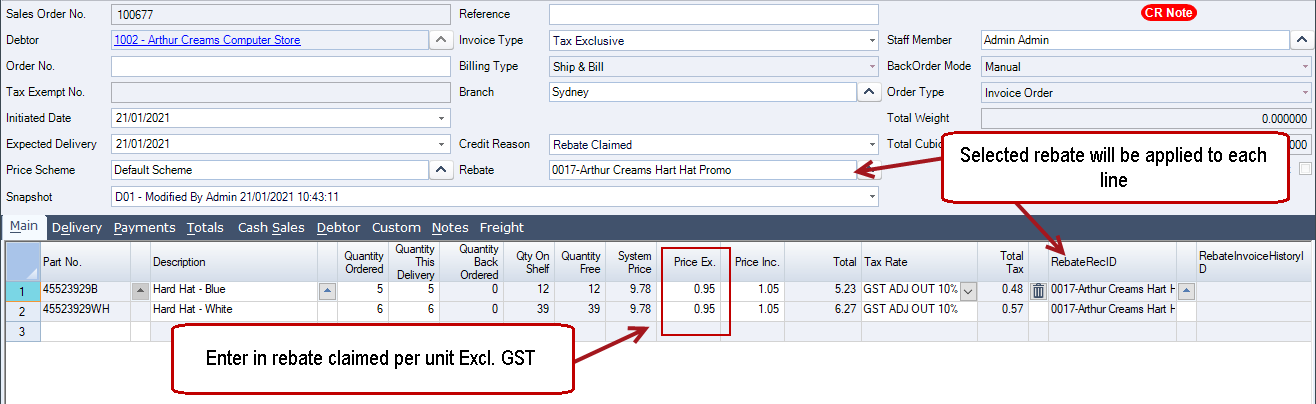Switch to the Main tab
This screenshot has width=1316, height=404.
pyautogui.click(x=24, y=227)
